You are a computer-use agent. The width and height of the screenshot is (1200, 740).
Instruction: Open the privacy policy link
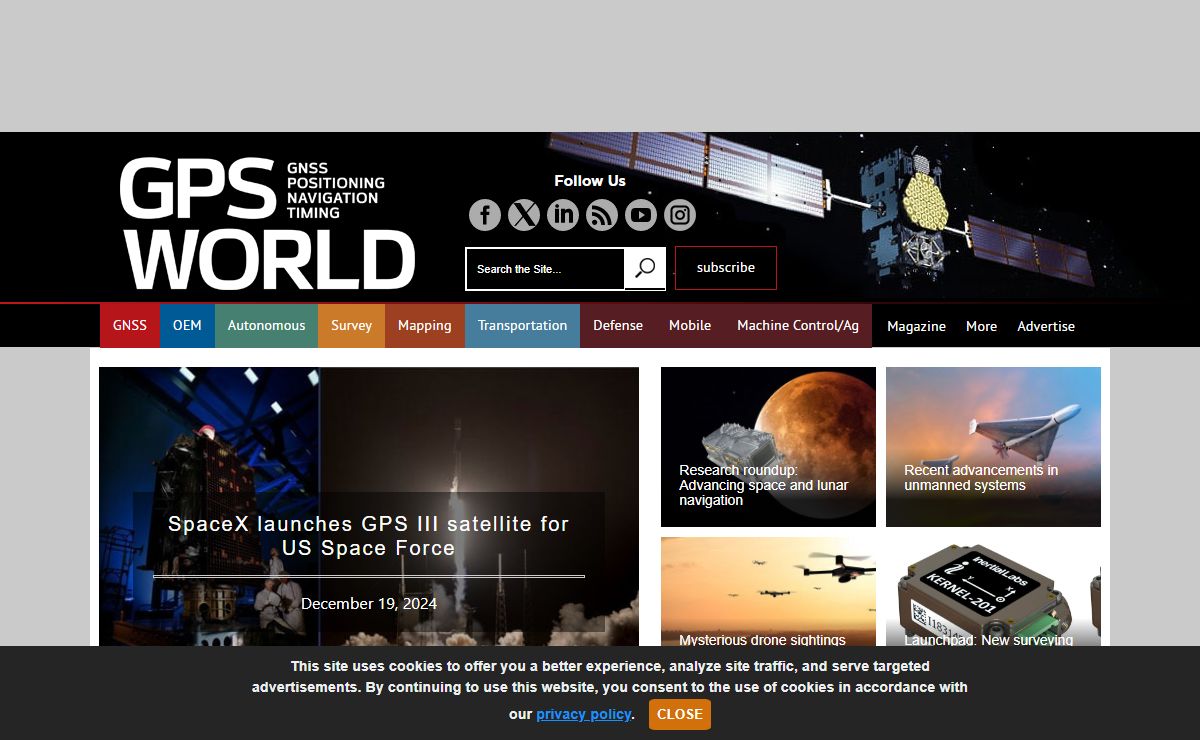(584, 714)
